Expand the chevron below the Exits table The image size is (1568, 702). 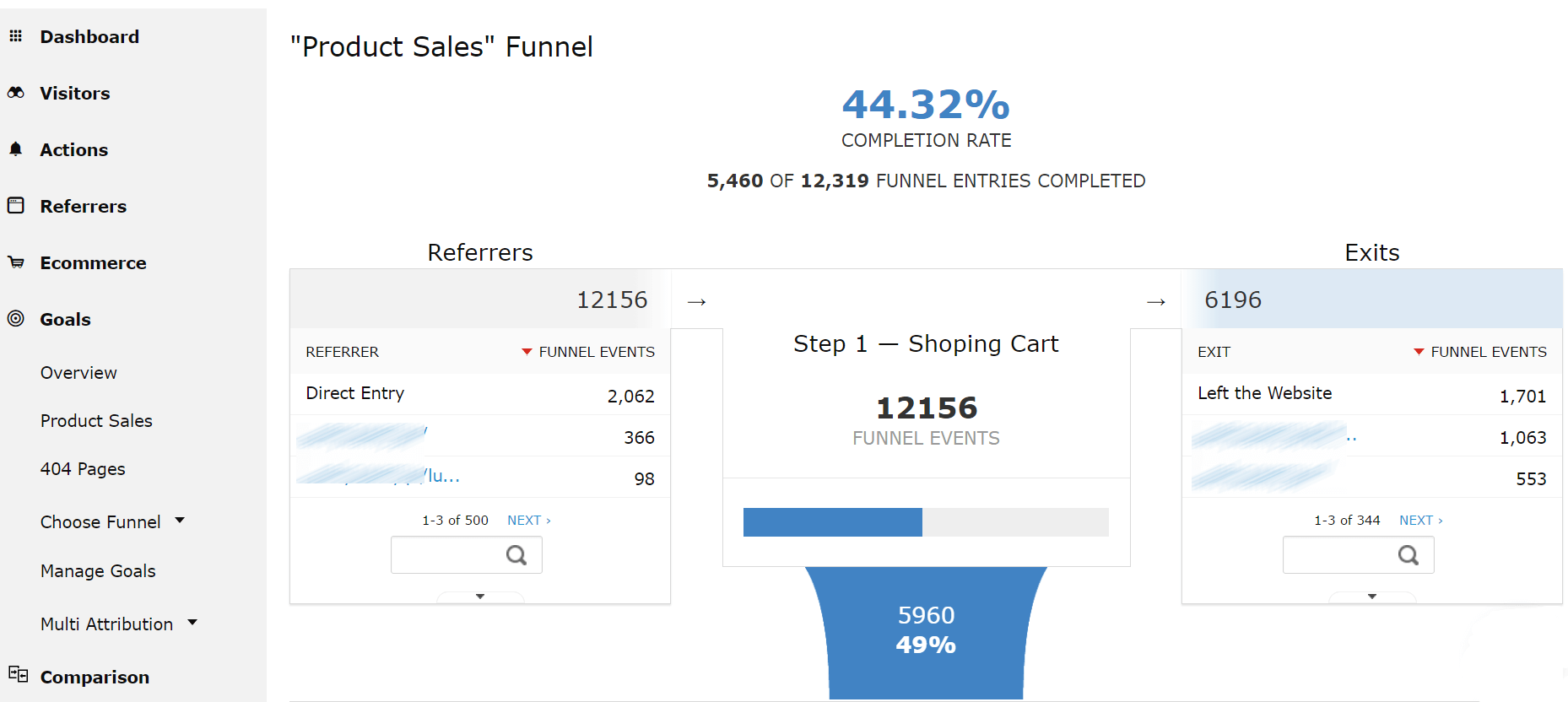click(1372, 597)
